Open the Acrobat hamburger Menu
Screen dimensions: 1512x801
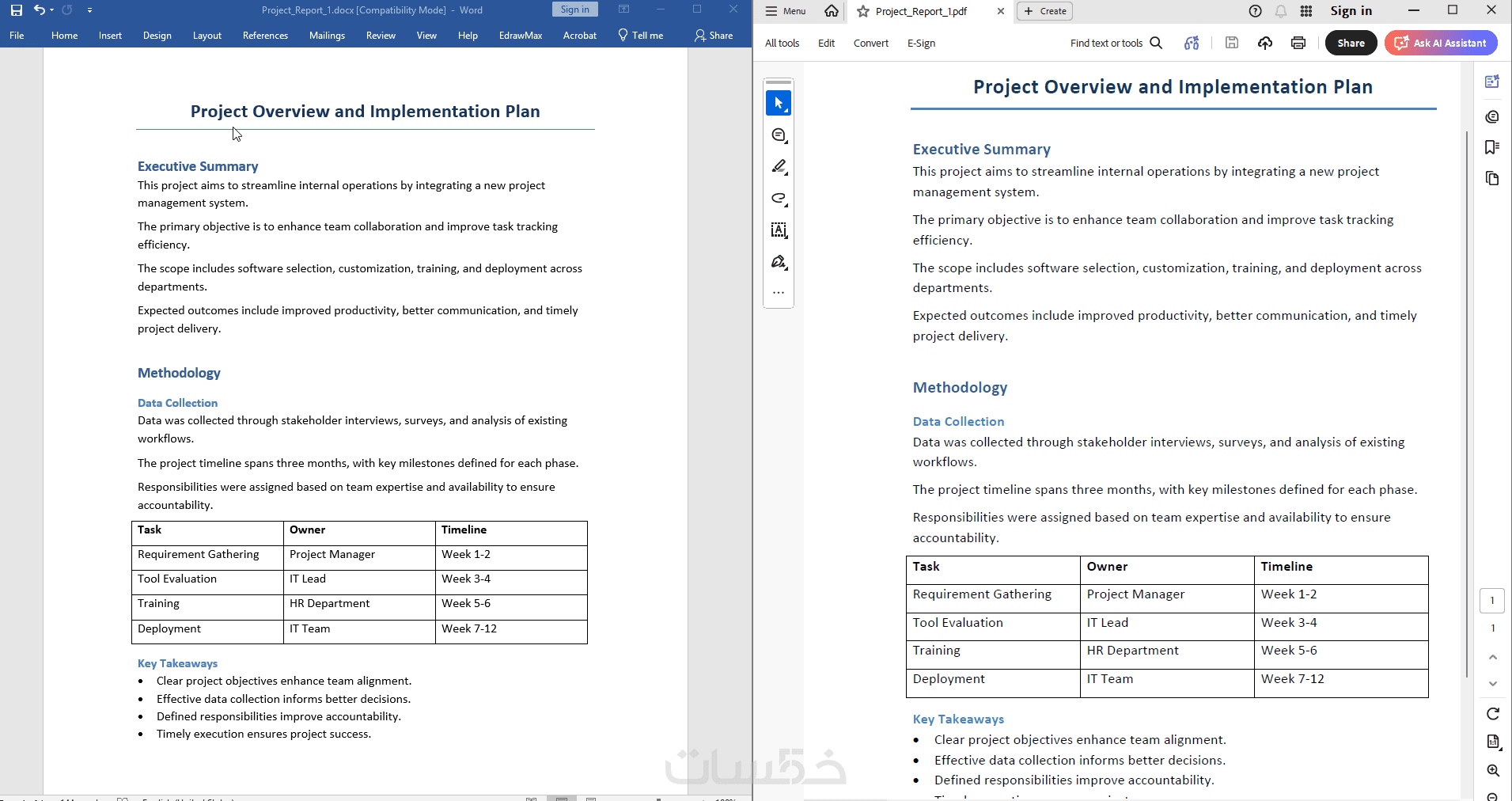point(786,11)
